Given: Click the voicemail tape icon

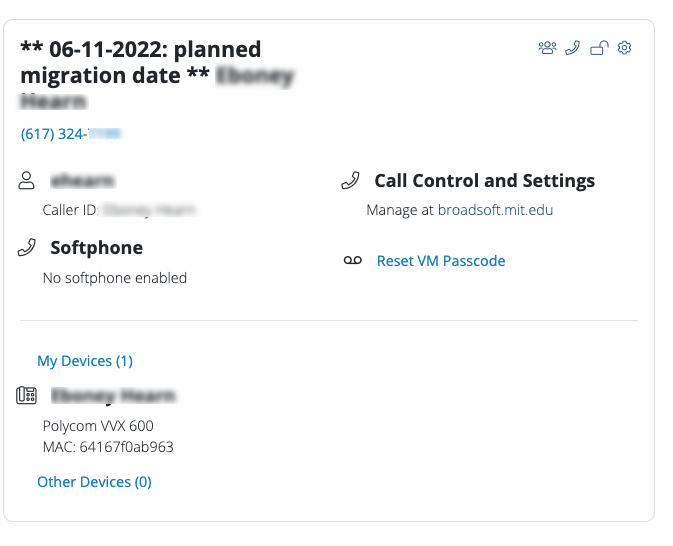Looking at the screenshot, I should click(x=353, y=261).
